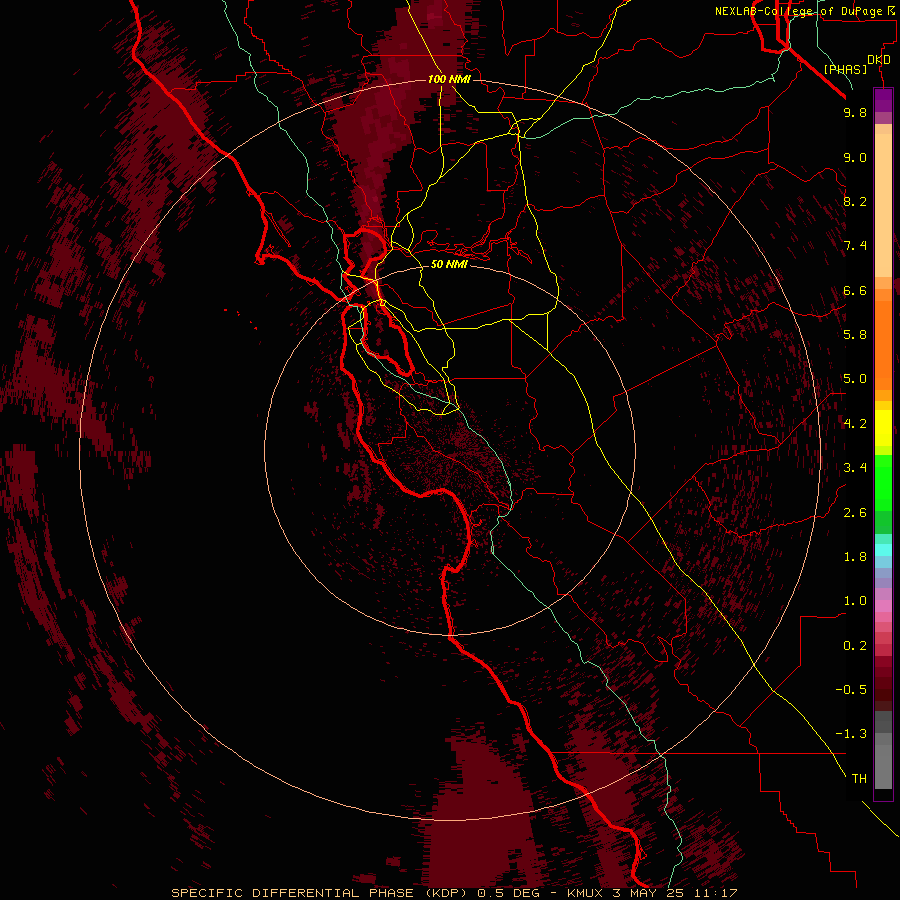The height and width of the screenshot is (900, 900).
Task: Click the 5.8 scale value
Action: coord(855,334)
